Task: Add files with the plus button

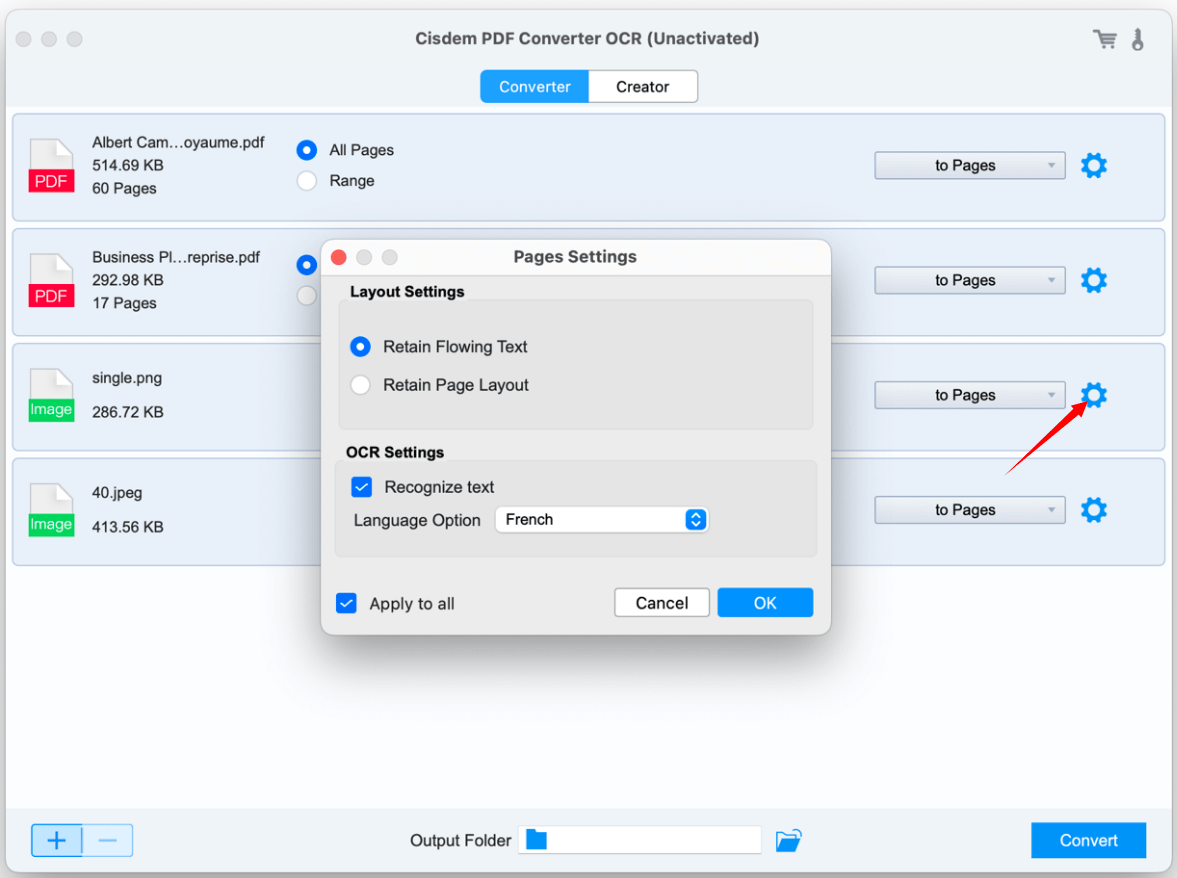Action: point(56,840)
